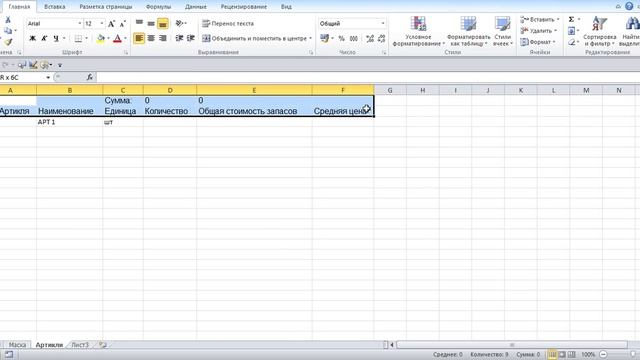Click the Clear eraser icon
The height and width of the screenshot is (360, 640).
pos(571,42)
